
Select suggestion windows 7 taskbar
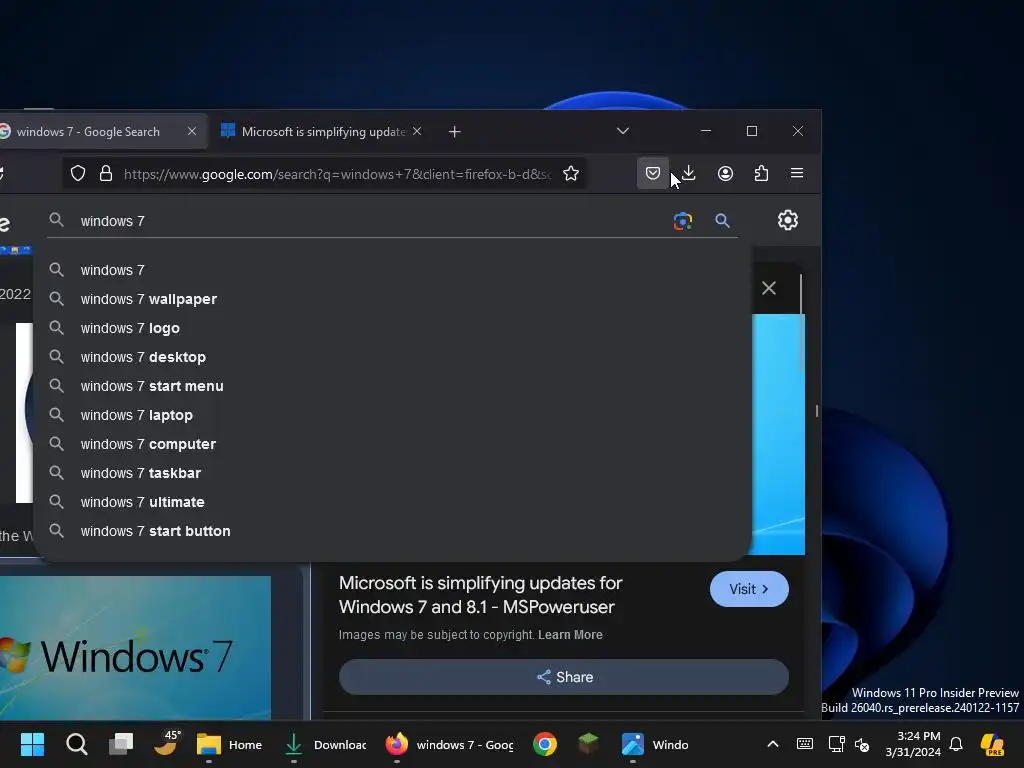click(x=392, y=473)
